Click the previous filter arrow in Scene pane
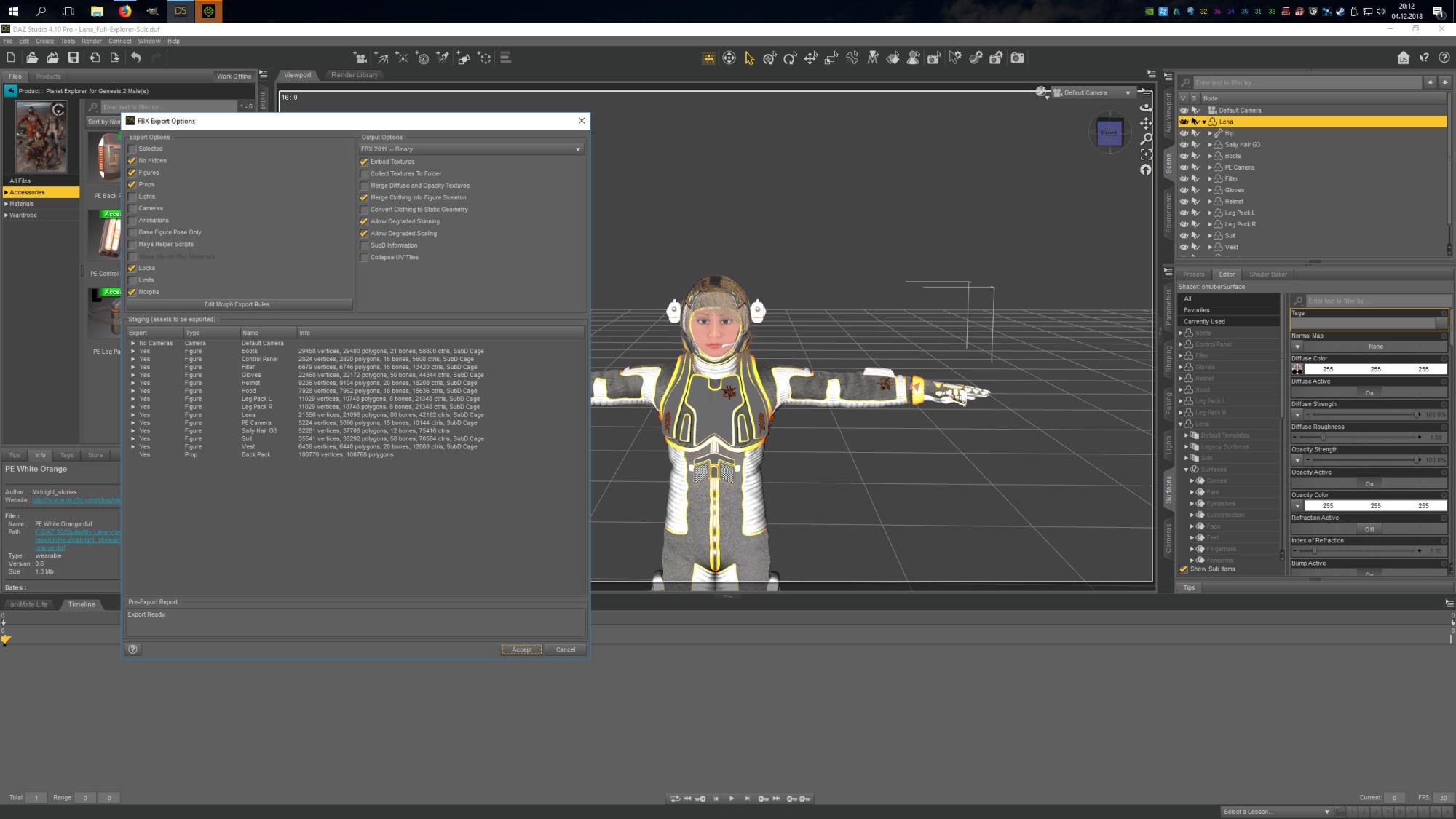 click(x=1430, y=82)
